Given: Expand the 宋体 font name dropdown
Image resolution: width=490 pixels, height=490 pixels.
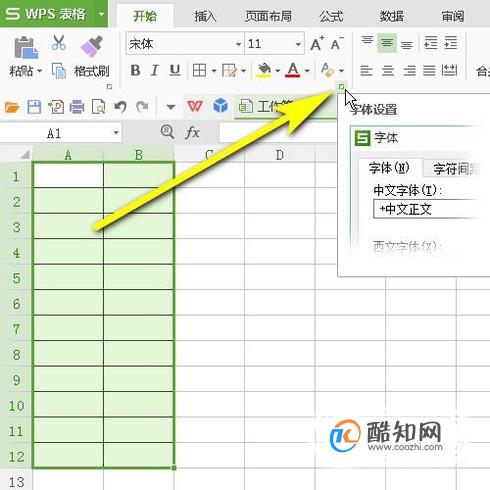Looking at the screenshot, I should point(238,44).
